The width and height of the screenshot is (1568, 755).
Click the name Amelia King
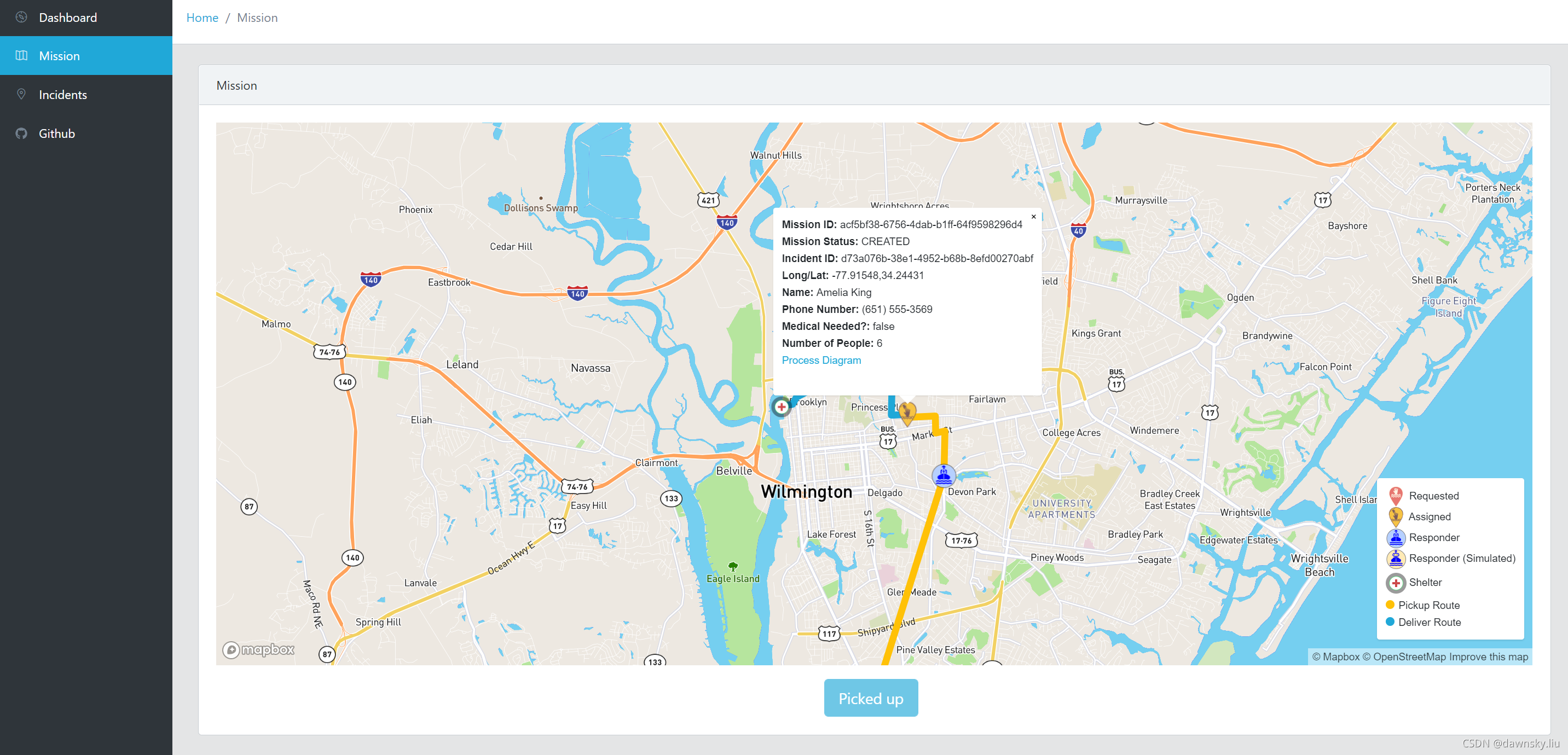tap(843, 293)
